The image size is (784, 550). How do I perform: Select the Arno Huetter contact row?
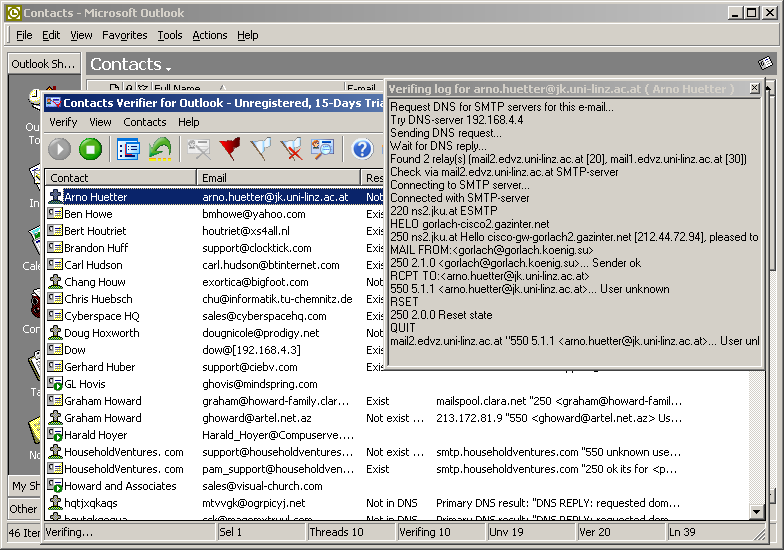[x=215, y=196]
